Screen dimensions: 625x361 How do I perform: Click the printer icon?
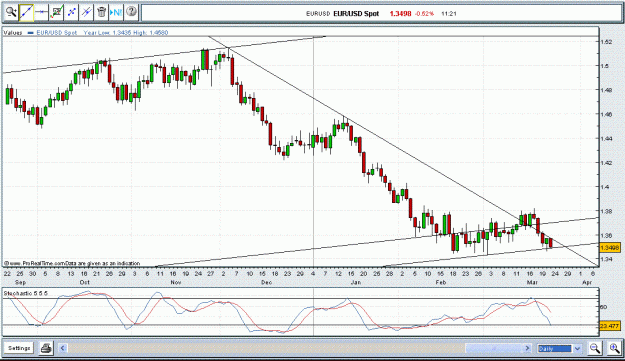point(46,348)
